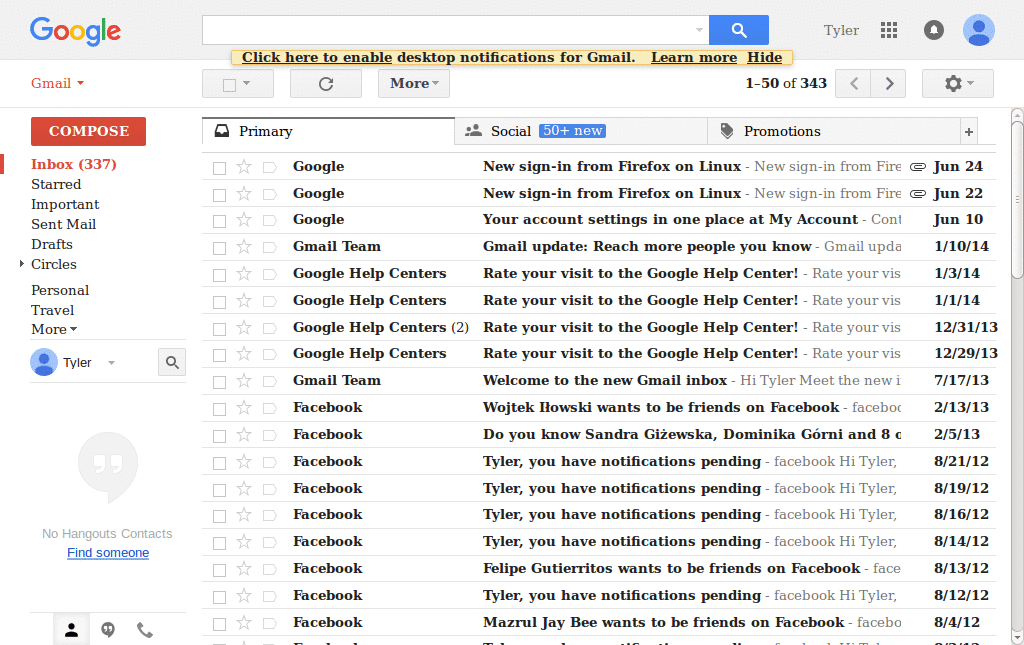Click the vertical scrollbar thumb
The height and width of the screenshot is (645, 1024).
point(1017,199)
